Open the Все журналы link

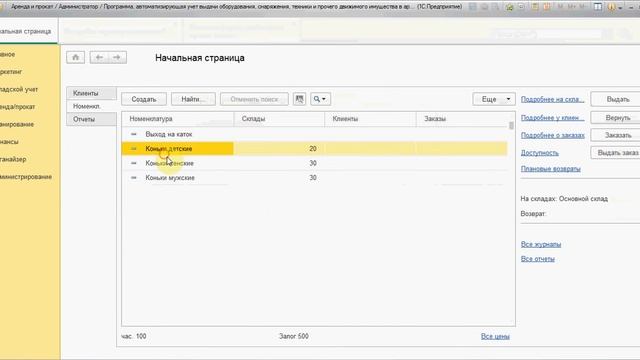(x=541, y=244)
